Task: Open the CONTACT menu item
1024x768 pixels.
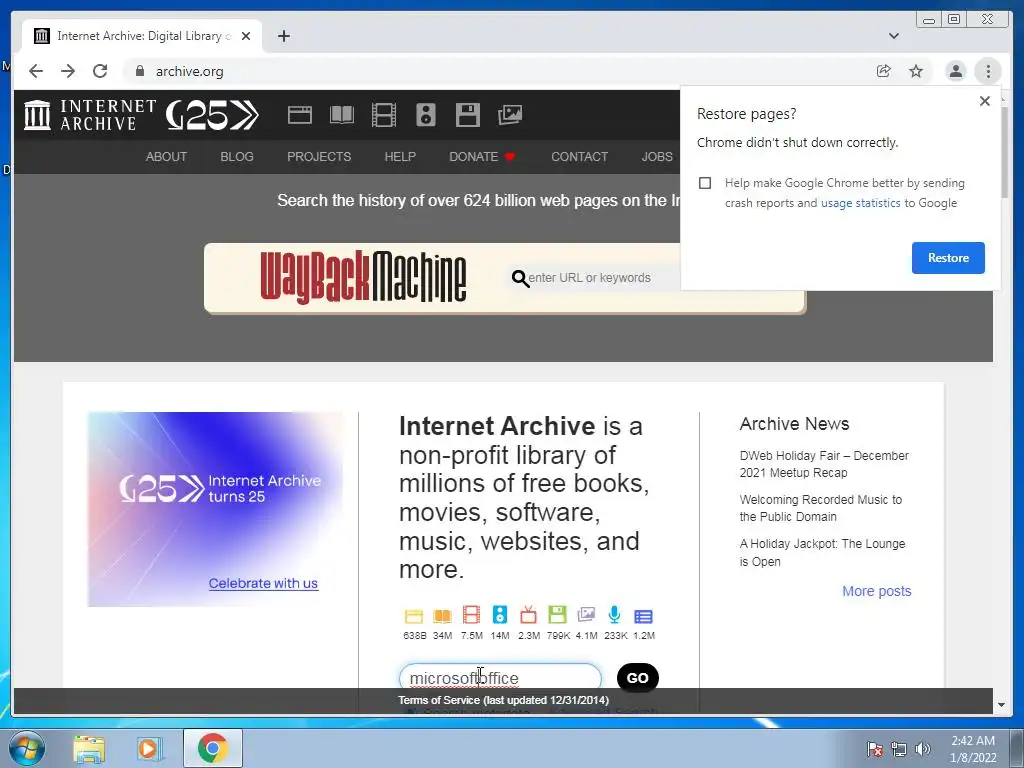Action: click(579, 157)
